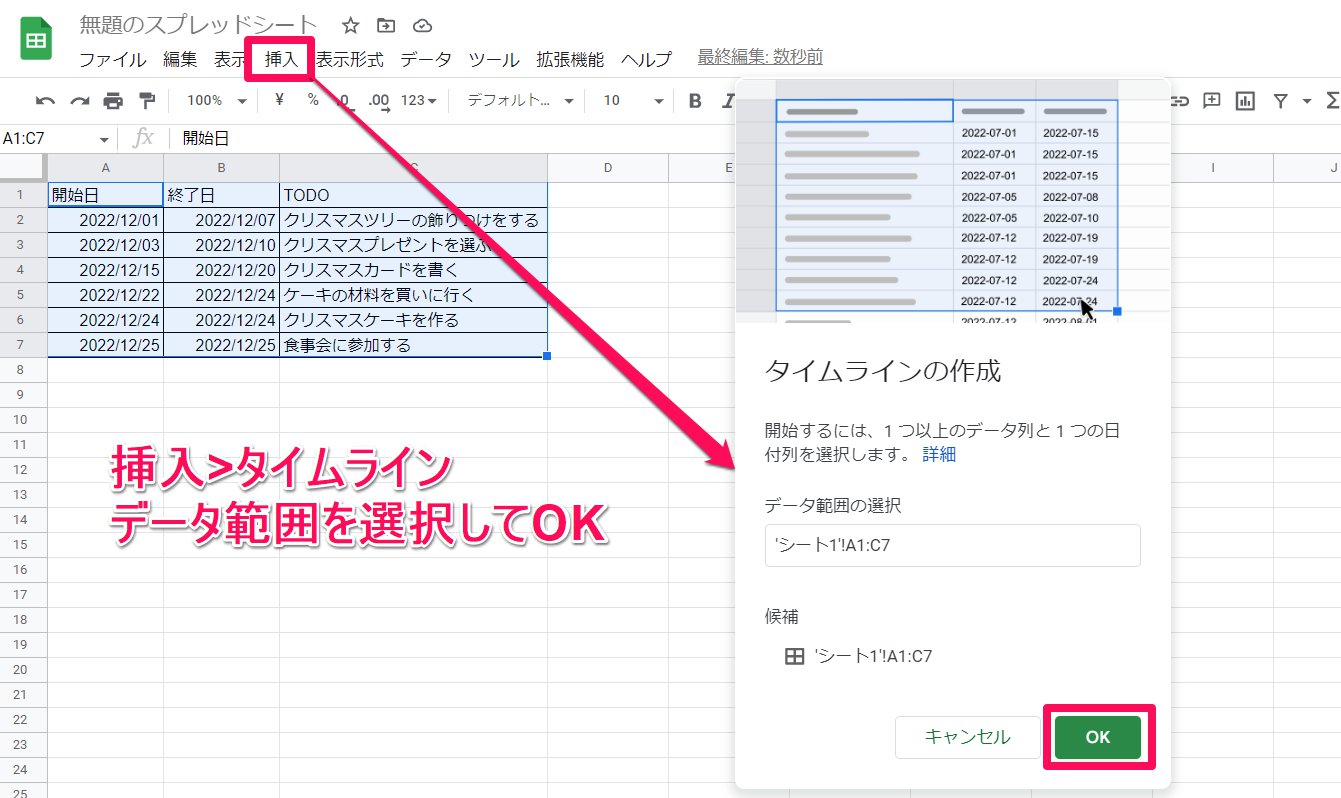Click the table icon beside the suggested range
This screenshot has width=1341, height=798.
[x=794, y=657]
